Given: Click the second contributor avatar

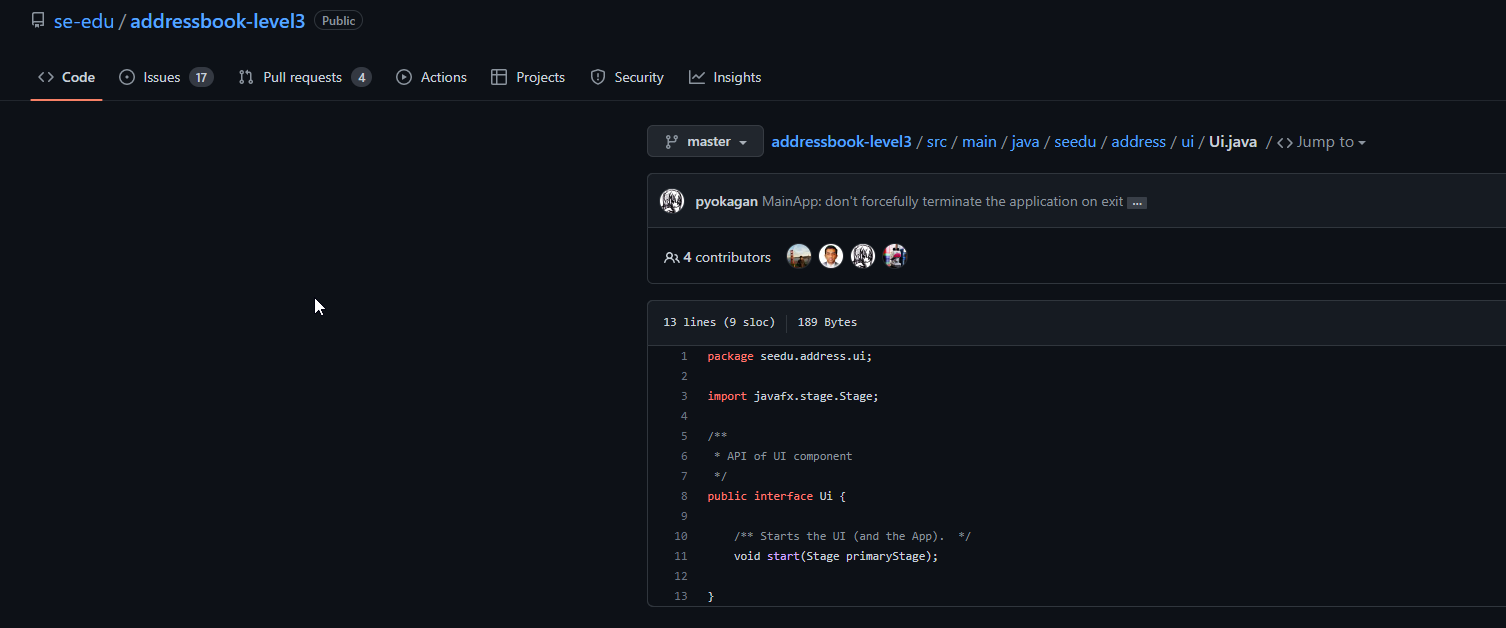Looking at the screenshot, I should (831, 257).
